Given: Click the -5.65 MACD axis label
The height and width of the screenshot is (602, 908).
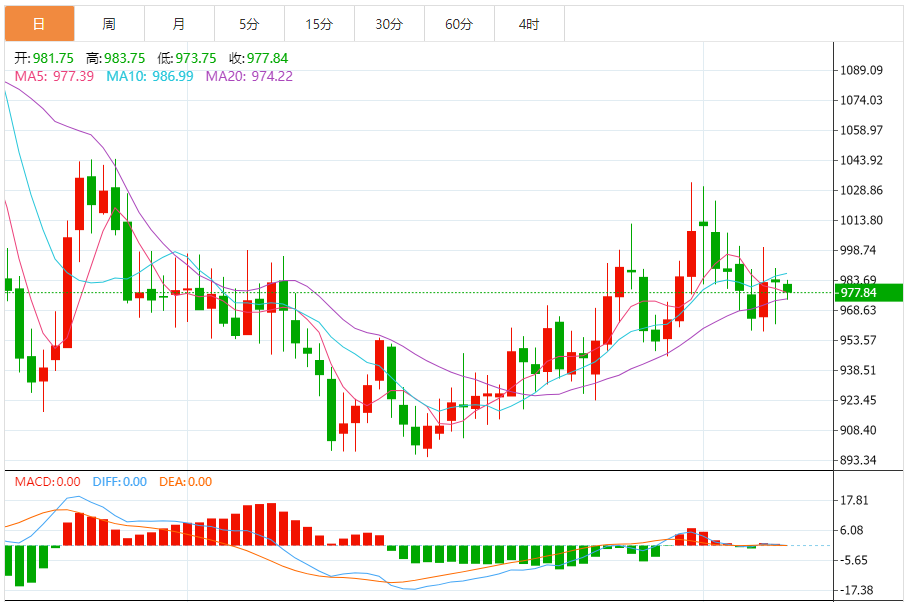Looking at the screenshot, I should coord(852,560).
